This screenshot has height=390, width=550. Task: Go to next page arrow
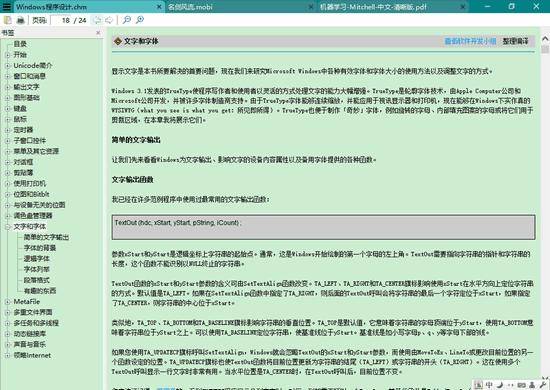[109, 20]
